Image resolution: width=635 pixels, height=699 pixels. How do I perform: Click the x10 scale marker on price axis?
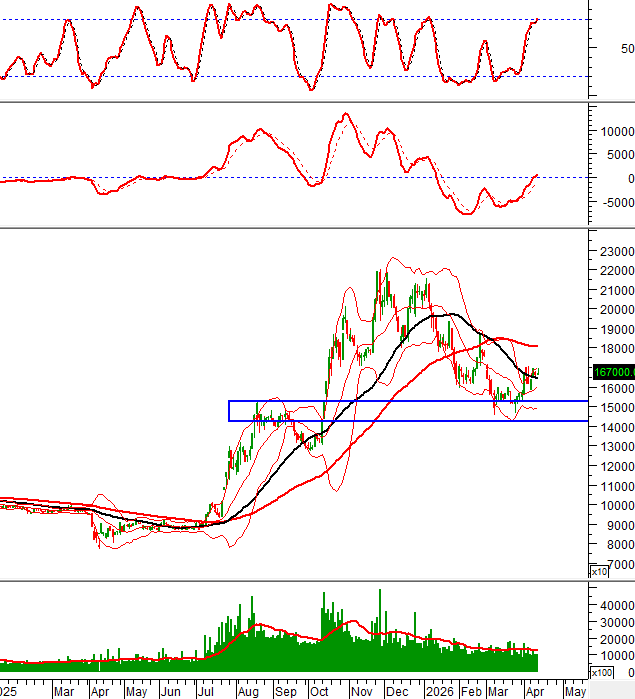[599, 572]
